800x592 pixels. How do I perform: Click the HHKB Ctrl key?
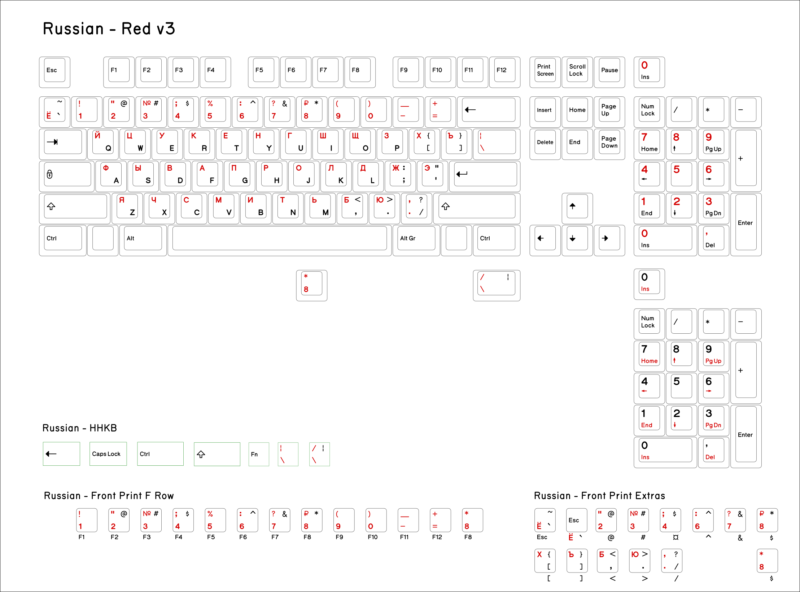click(160, 454)
